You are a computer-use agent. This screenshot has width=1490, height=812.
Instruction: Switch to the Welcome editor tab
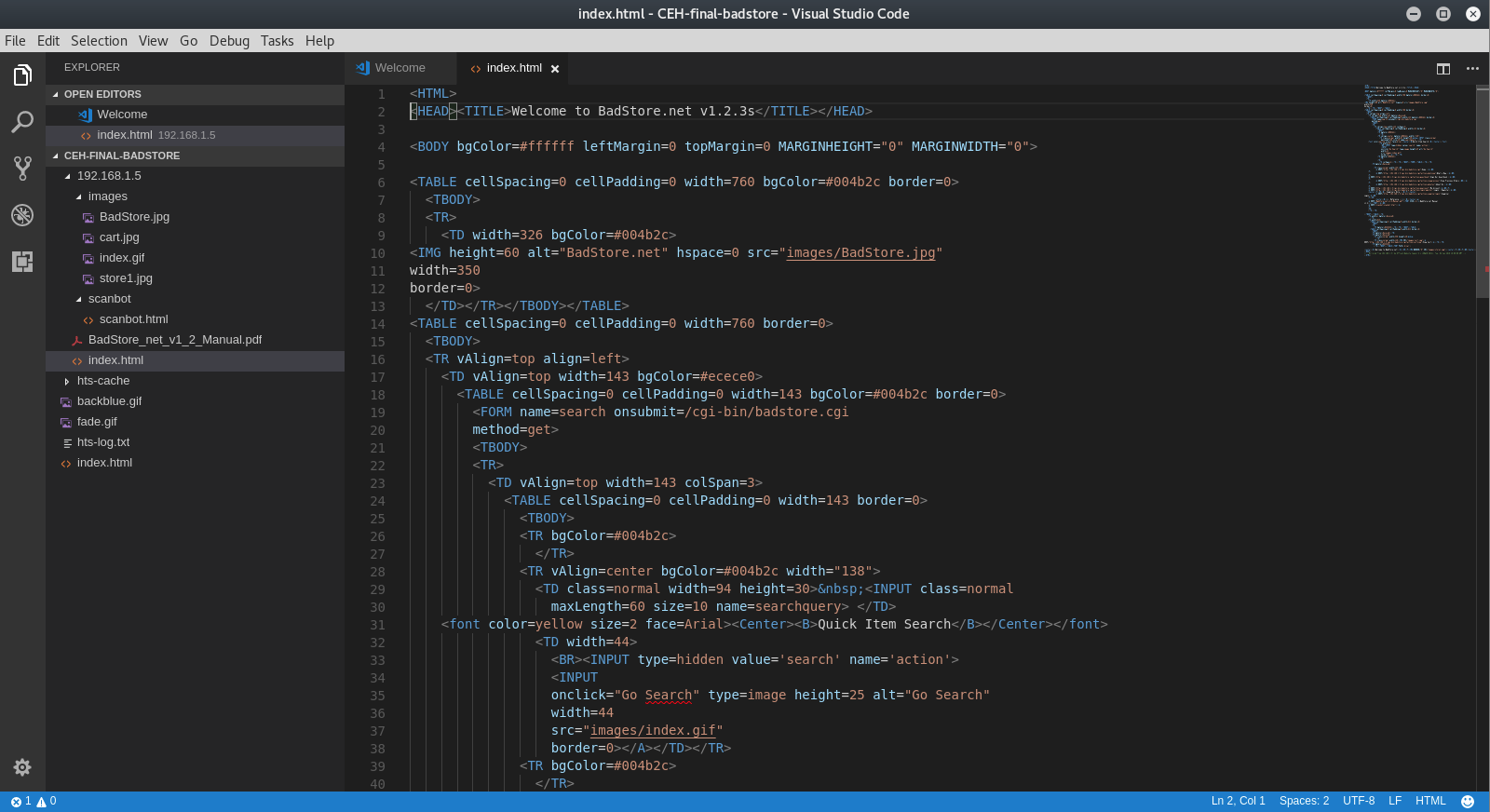[400, 68]
